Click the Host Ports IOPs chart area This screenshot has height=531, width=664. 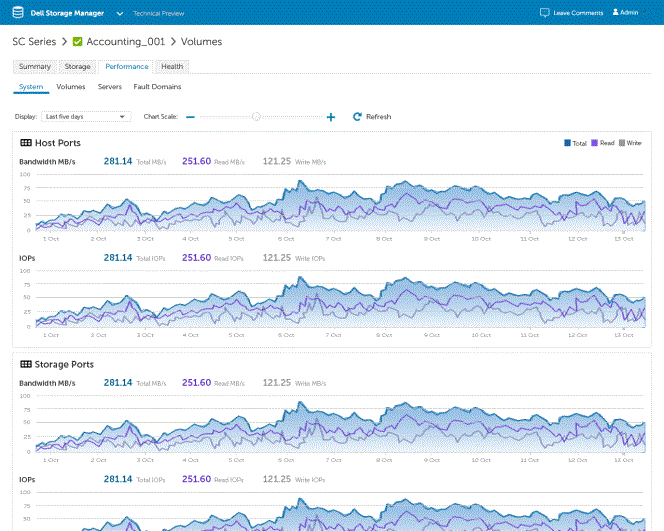(x=340, y=299)
